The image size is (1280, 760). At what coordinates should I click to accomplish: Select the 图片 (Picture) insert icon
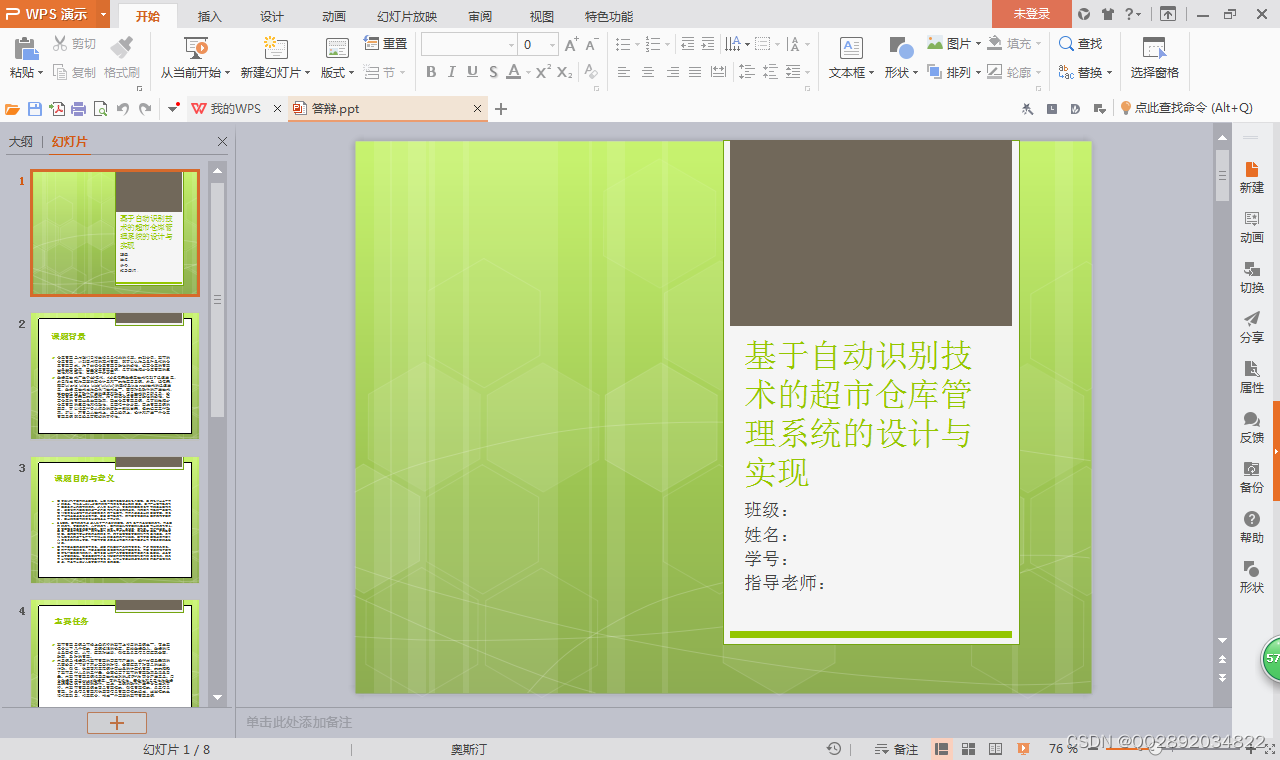(936, 43)
